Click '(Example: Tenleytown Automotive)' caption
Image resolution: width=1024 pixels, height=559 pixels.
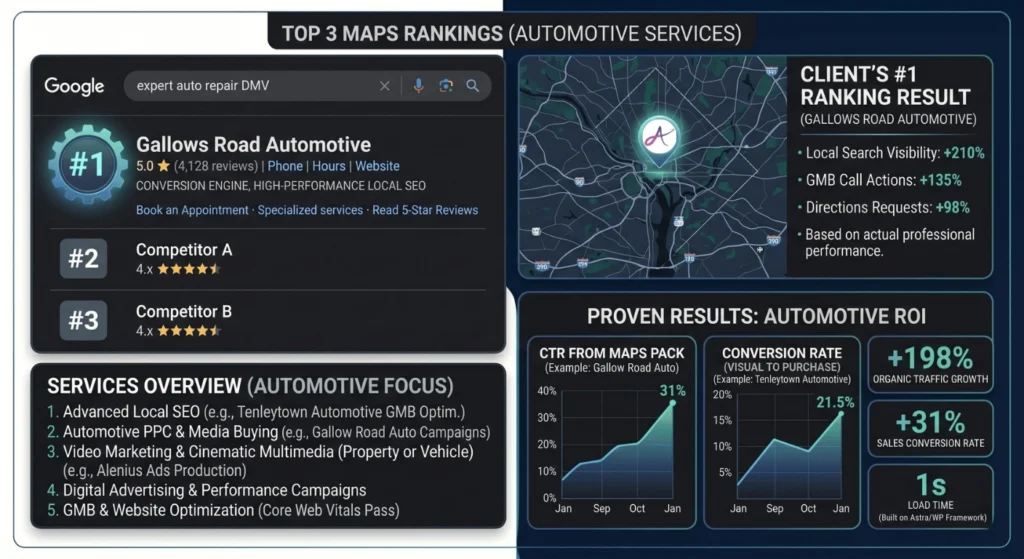tap(782, 379)
